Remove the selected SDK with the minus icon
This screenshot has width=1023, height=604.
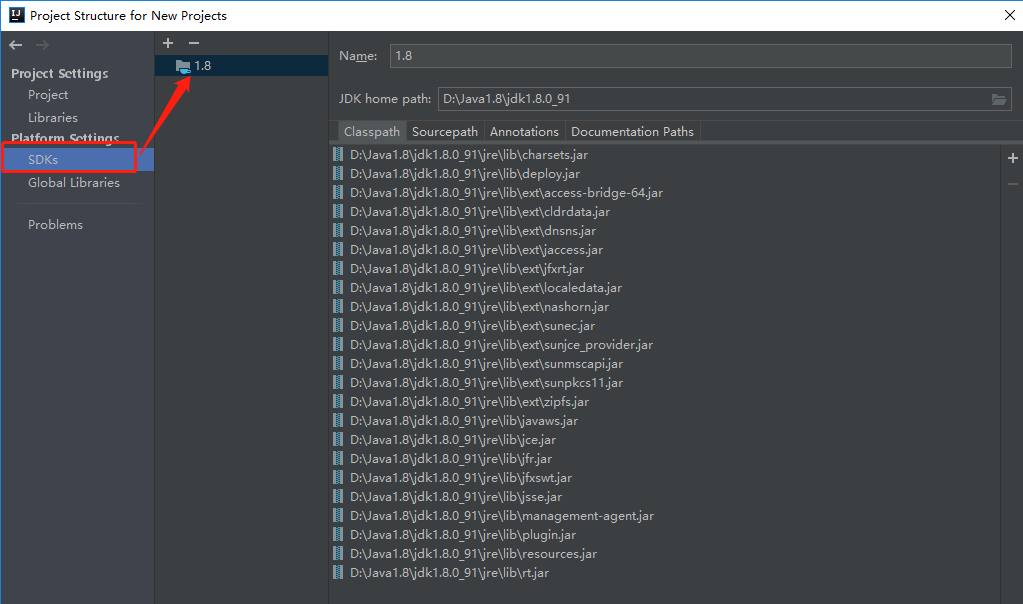(194, 43)
